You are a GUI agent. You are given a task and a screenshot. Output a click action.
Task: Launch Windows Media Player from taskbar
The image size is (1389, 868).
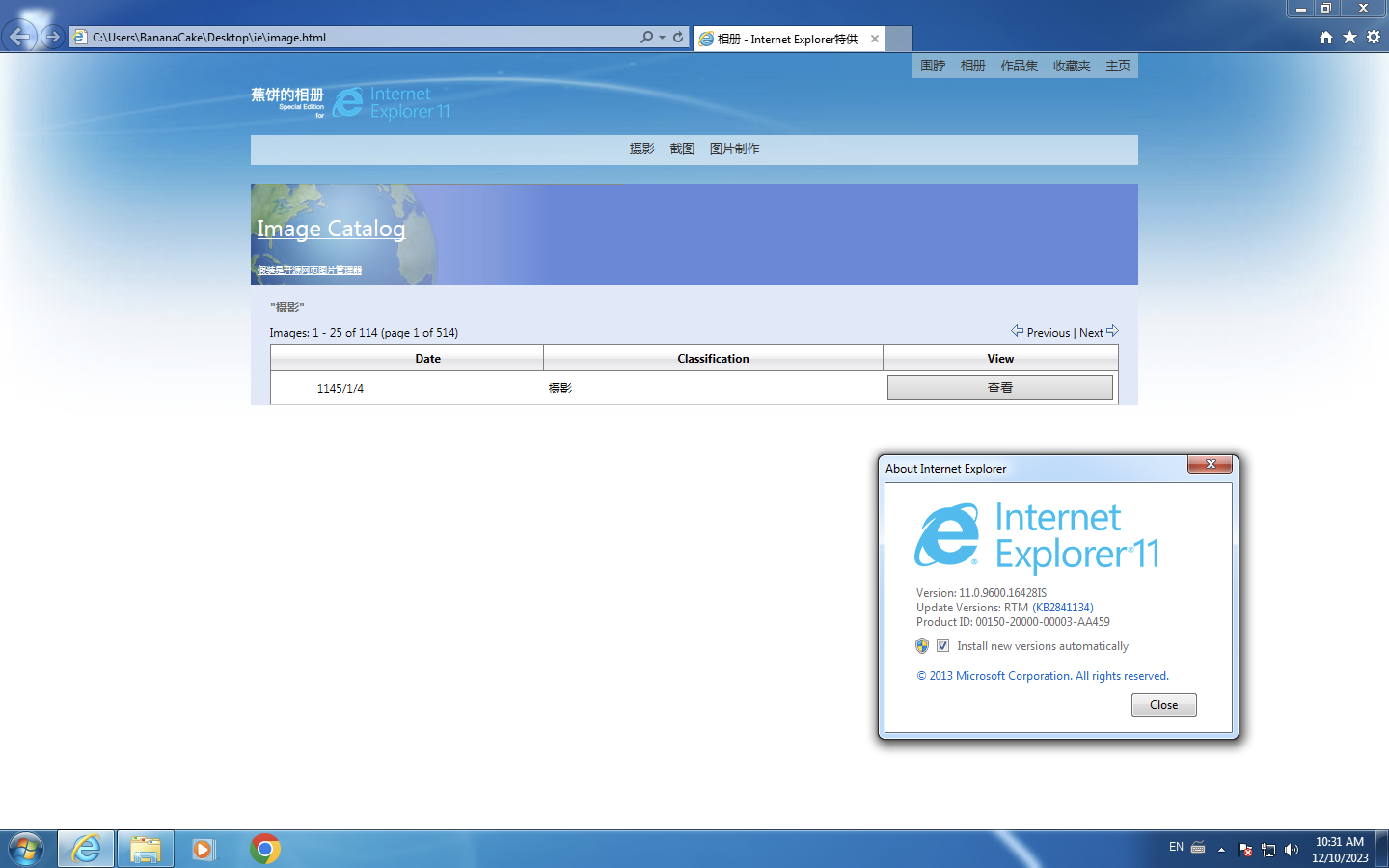click(x=205, y=849)
